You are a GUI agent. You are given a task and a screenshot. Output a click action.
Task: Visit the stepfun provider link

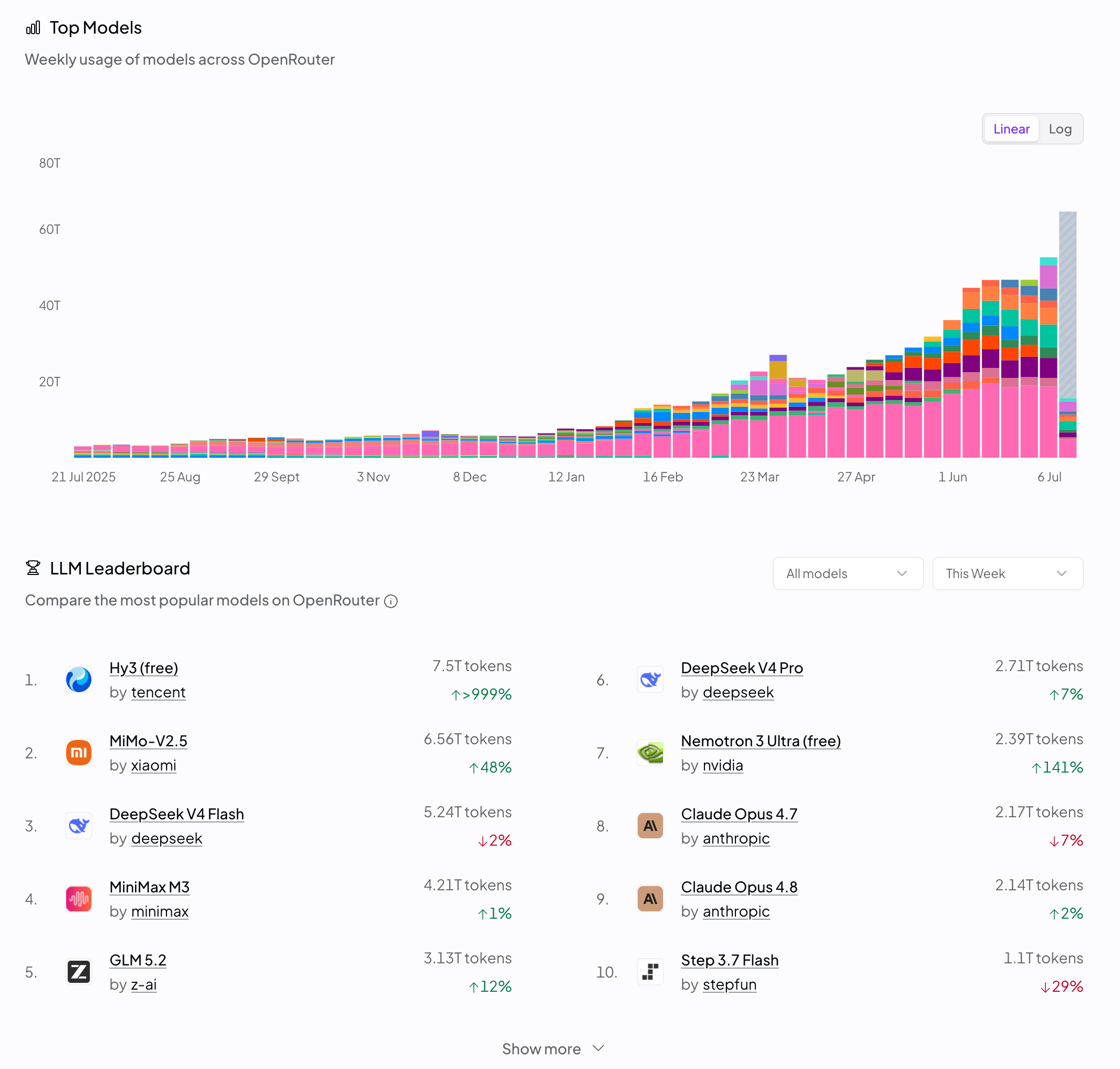coord(729,984)
